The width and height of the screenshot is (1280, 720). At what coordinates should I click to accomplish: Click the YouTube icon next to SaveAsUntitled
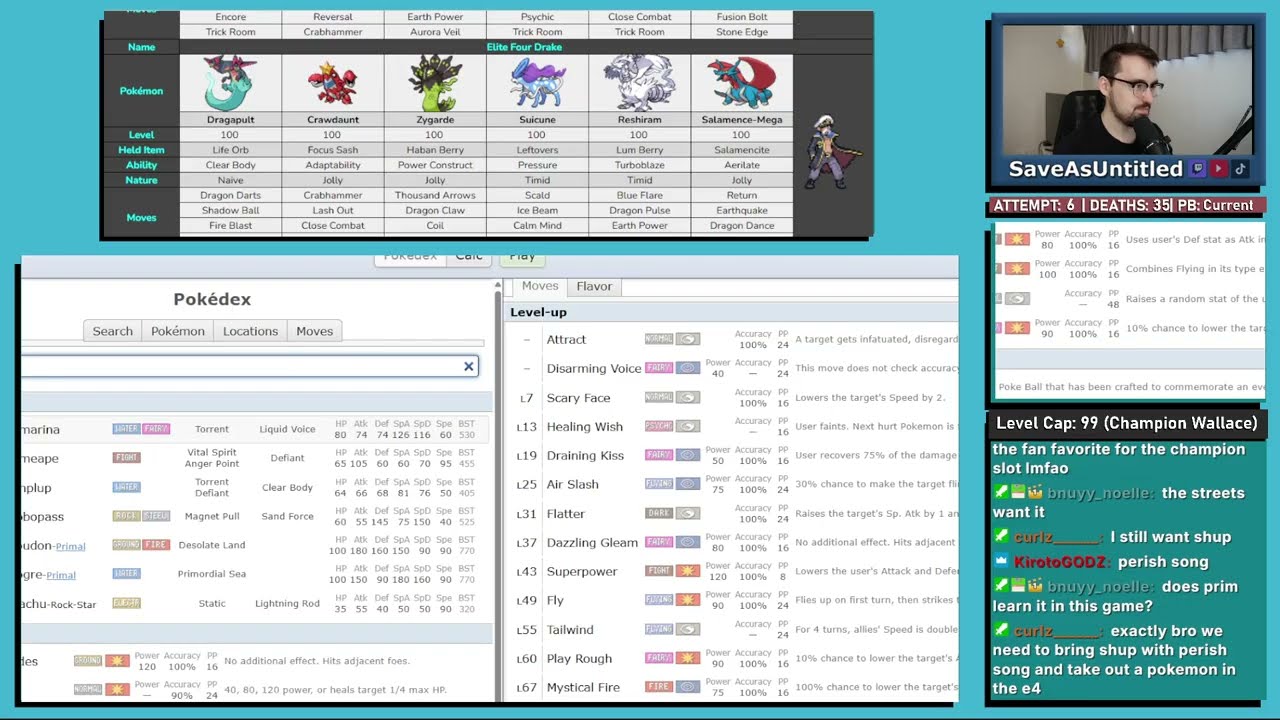1219,169
